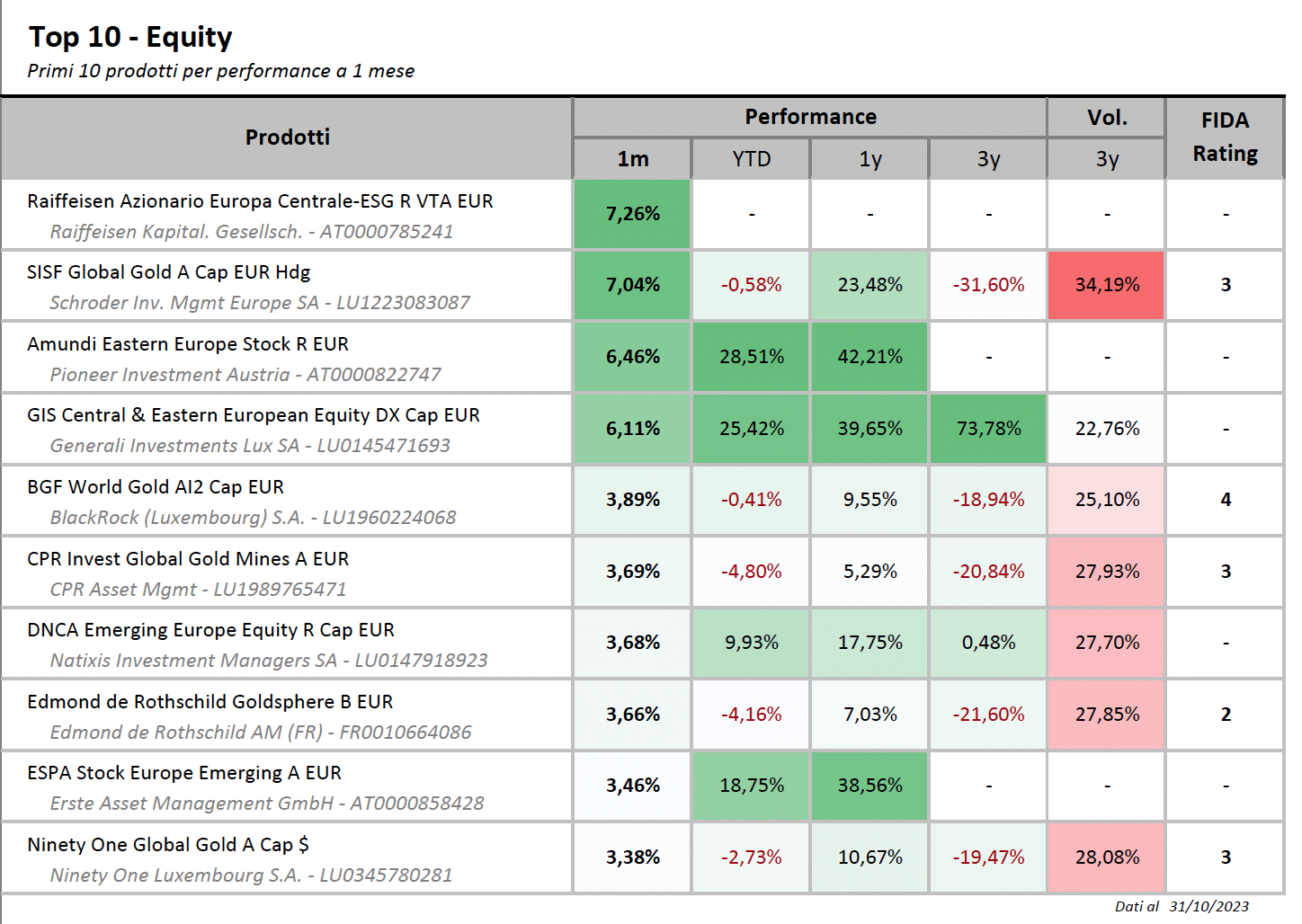
Task: Click Ninety One Global Gold A Cap $
Action: [x=168, y=845]
